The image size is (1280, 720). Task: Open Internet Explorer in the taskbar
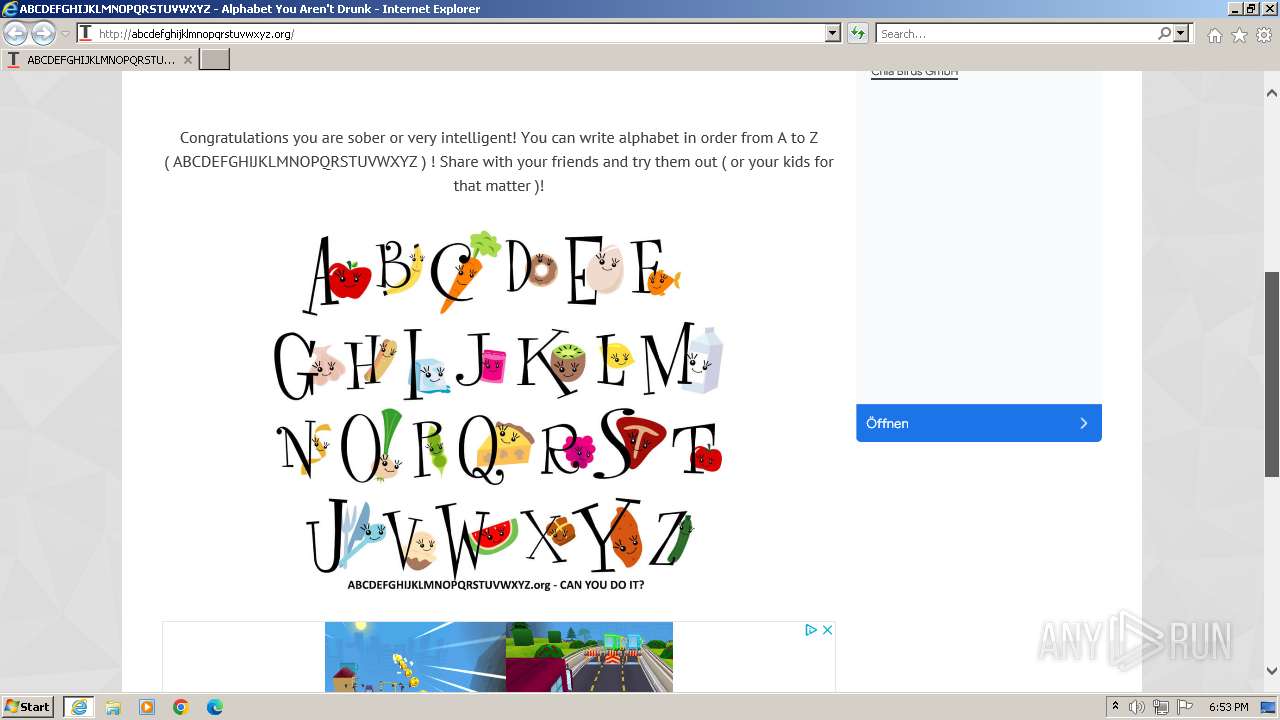pyautogui.click(x=79, y=707)
